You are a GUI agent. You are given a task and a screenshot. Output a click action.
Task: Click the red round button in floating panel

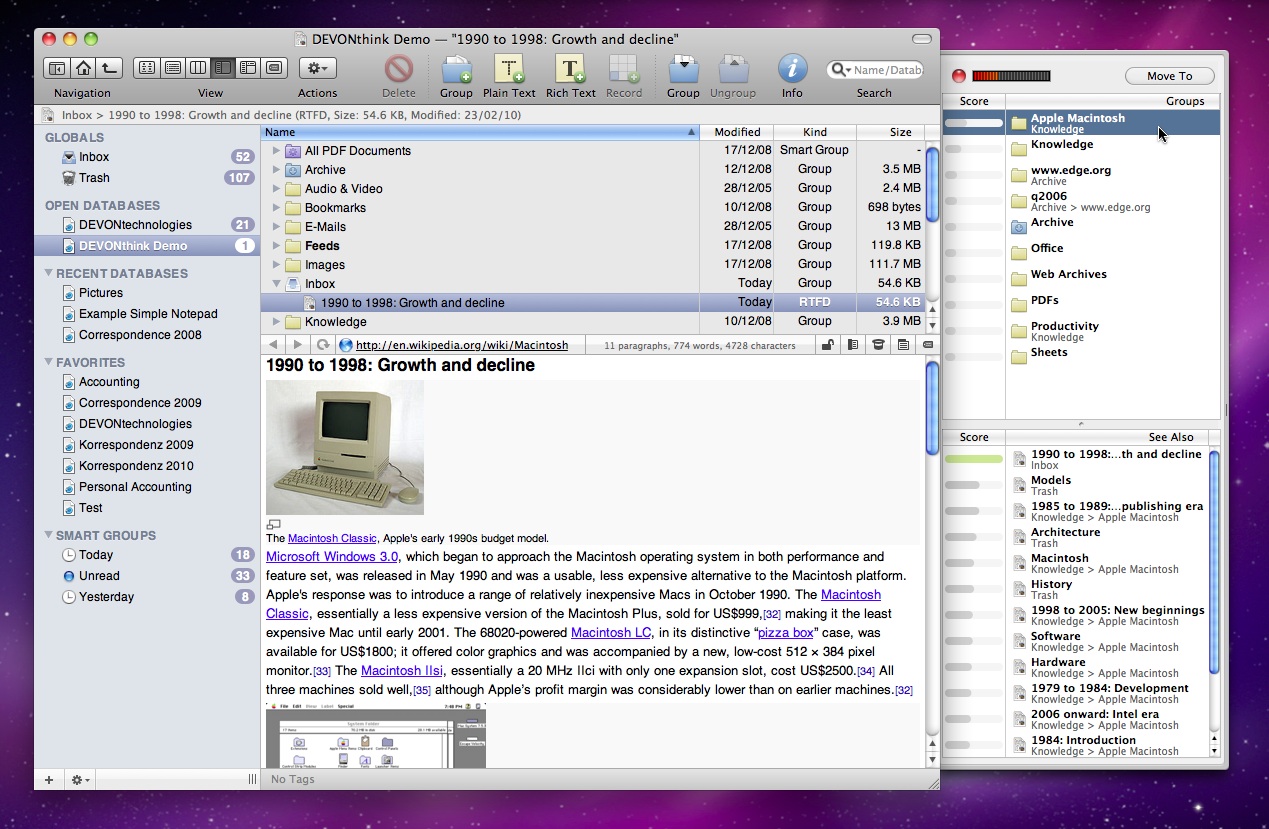tap(958, 76)
